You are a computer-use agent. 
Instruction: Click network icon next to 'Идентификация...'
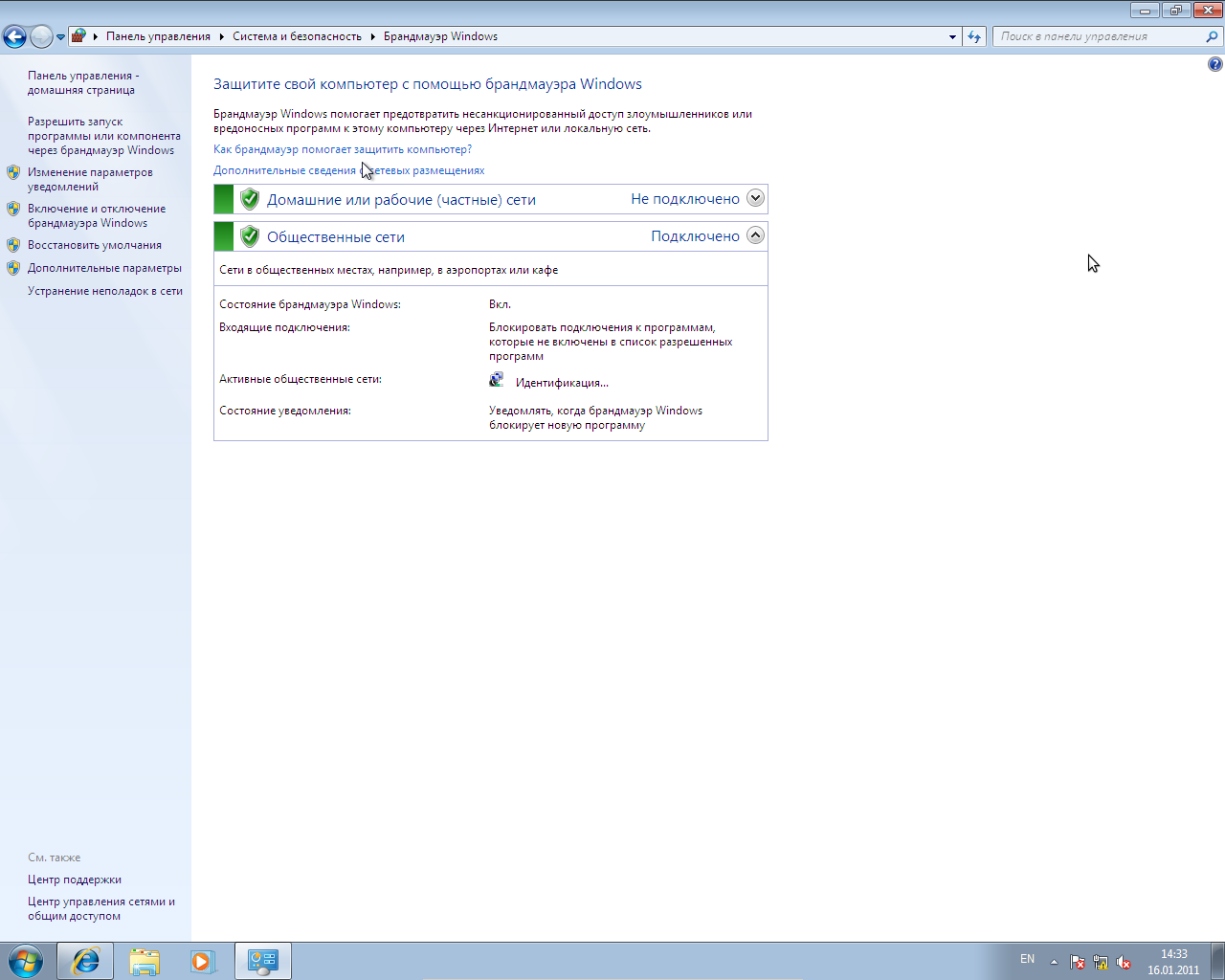497,380
